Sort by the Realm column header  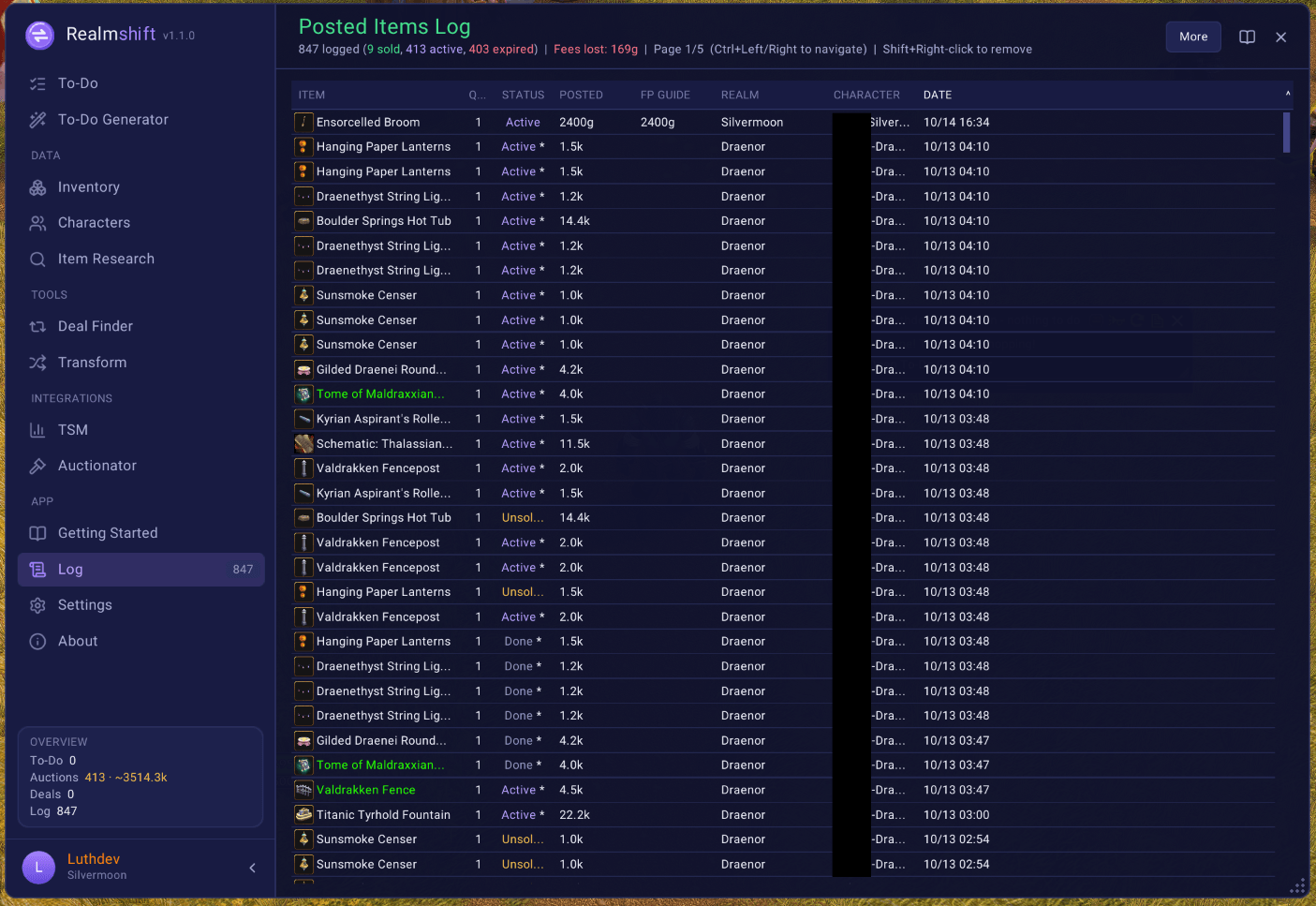[740, 95]
